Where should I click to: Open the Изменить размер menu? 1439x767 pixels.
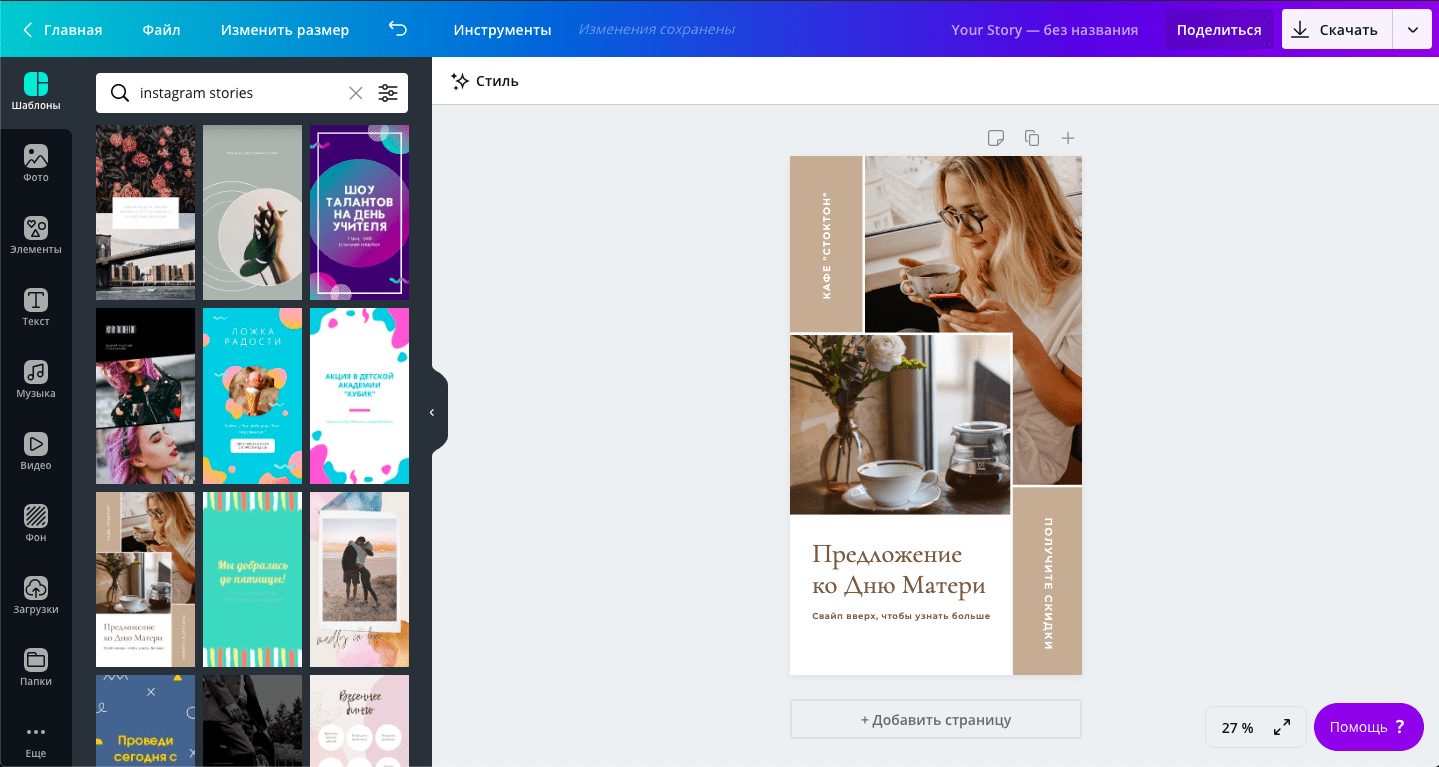[x=285, y=30]
